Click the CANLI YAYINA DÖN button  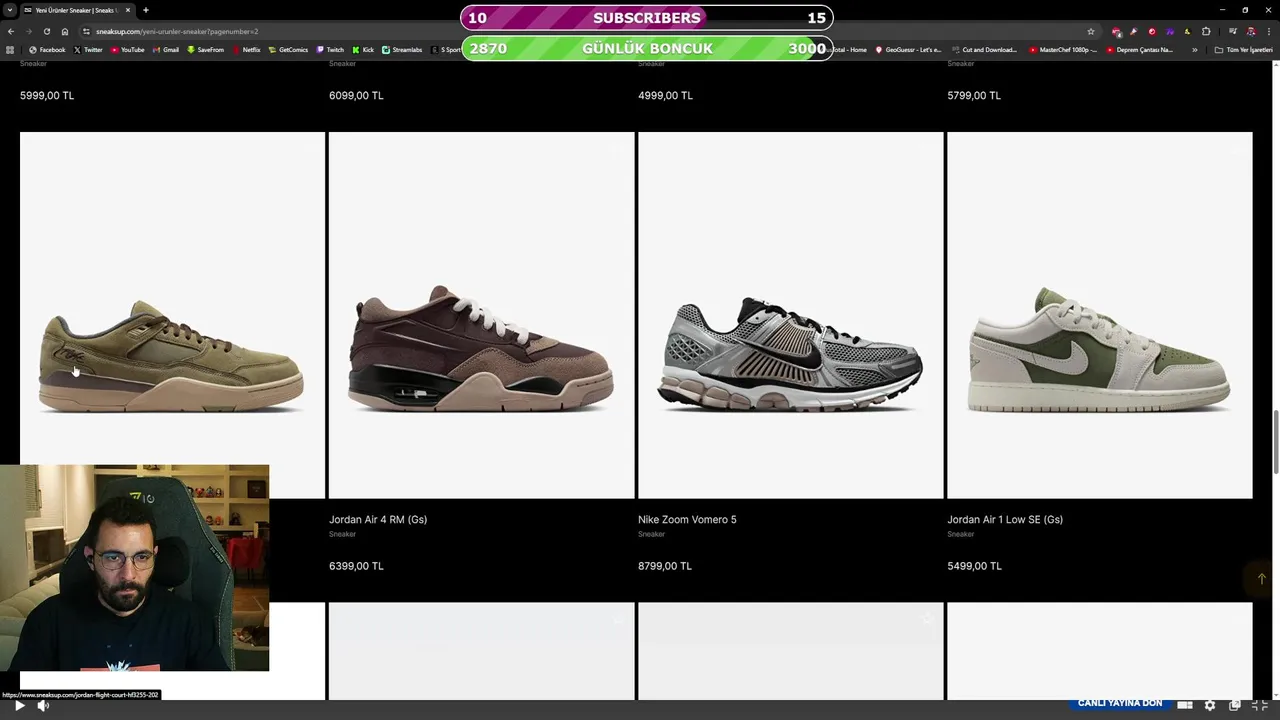click(1120, 703)
